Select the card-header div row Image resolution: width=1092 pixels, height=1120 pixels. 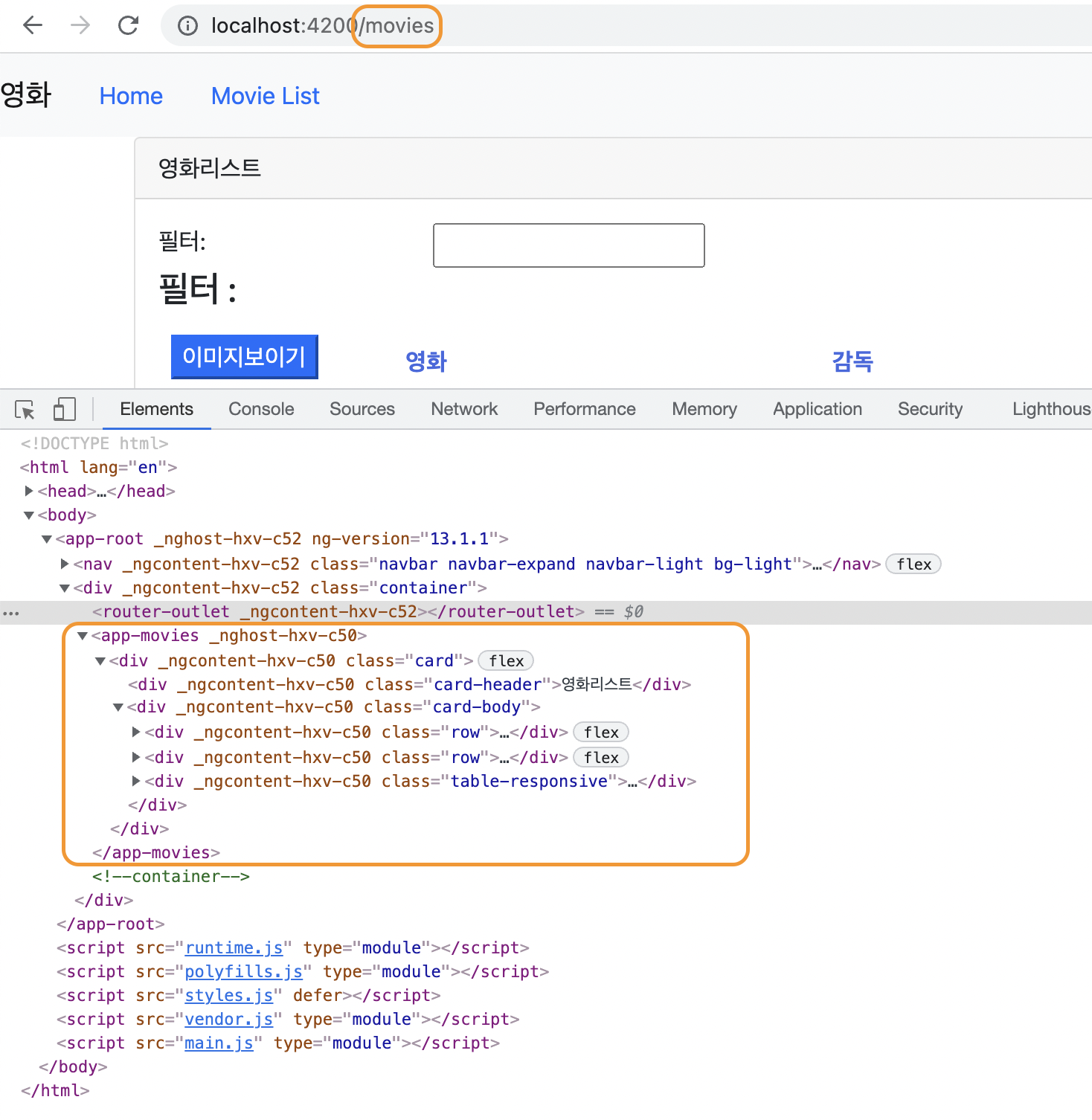[x=409, y=684]
